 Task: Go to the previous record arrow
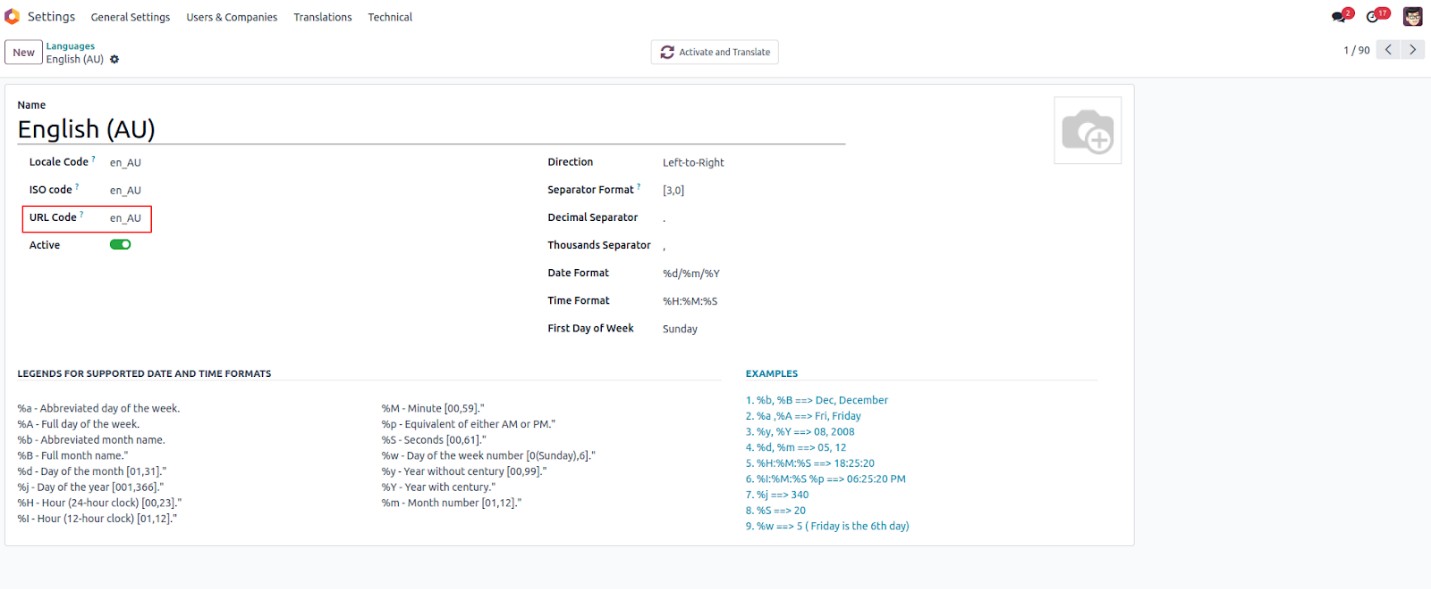pos(1388,50)
